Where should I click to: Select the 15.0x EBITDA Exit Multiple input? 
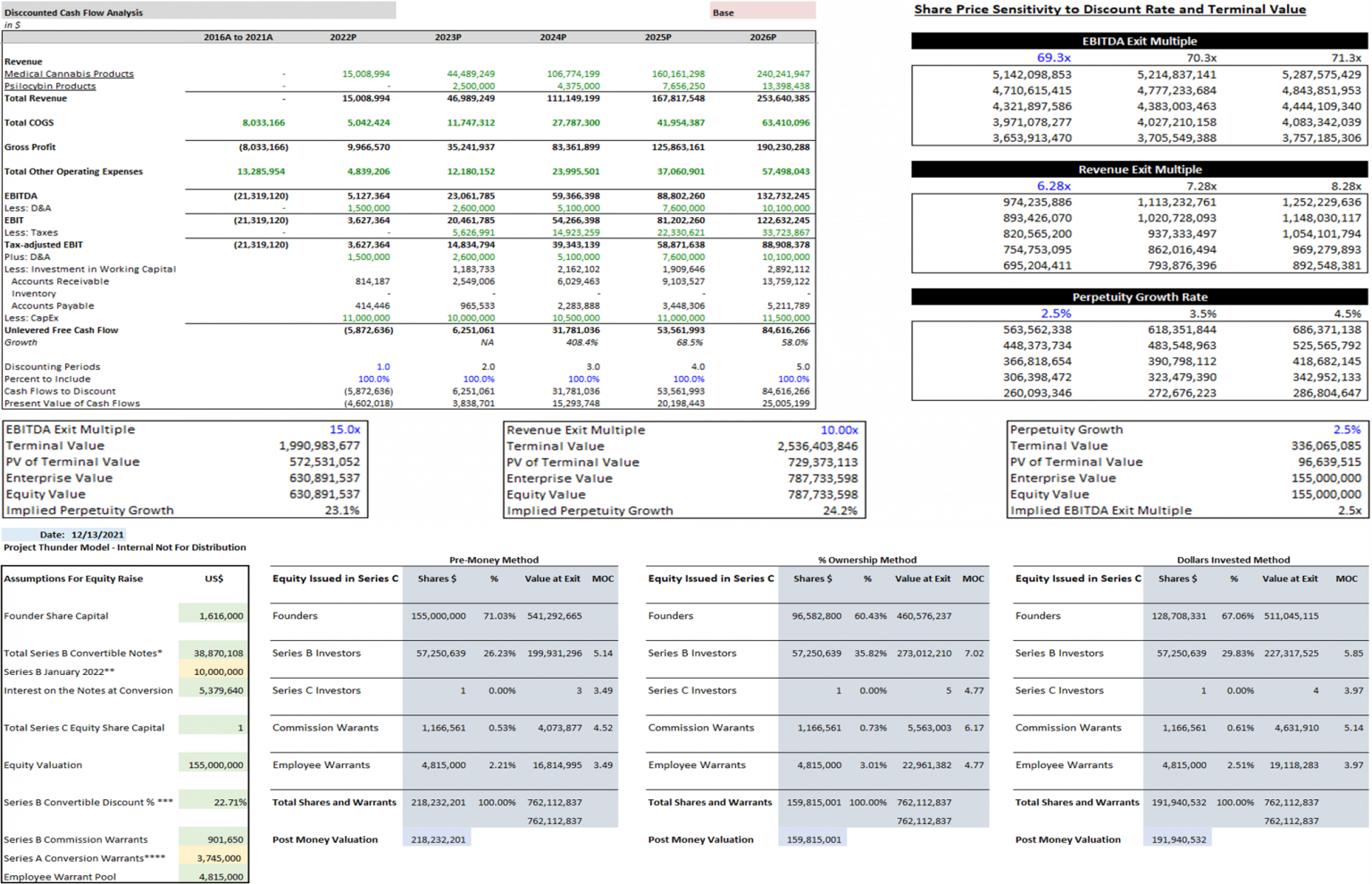[x=345, y=429]
